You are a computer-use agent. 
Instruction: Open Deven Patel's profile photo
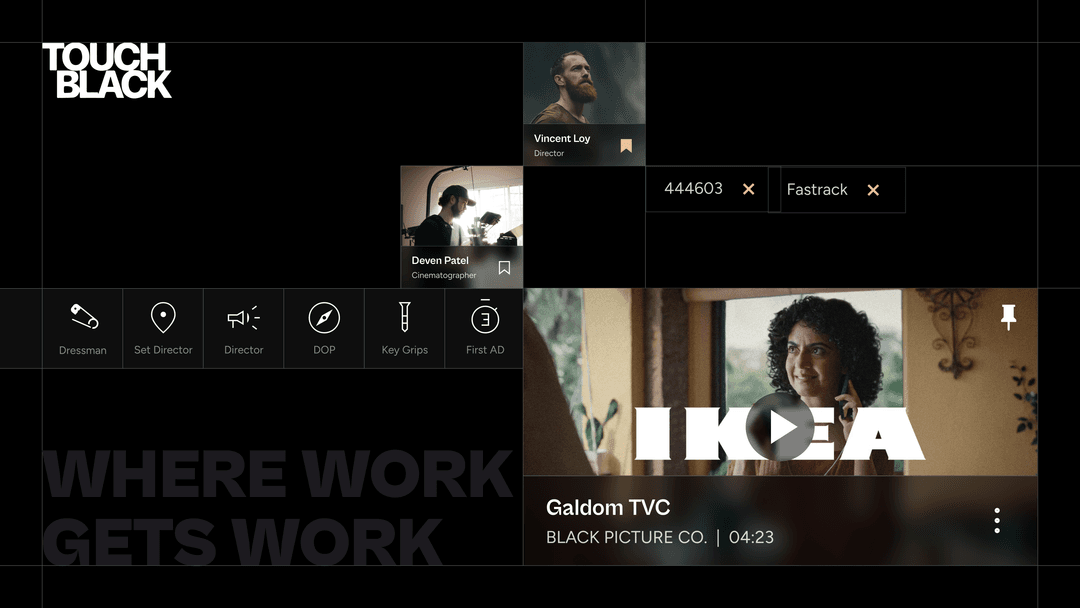click(x=461, y=205)
